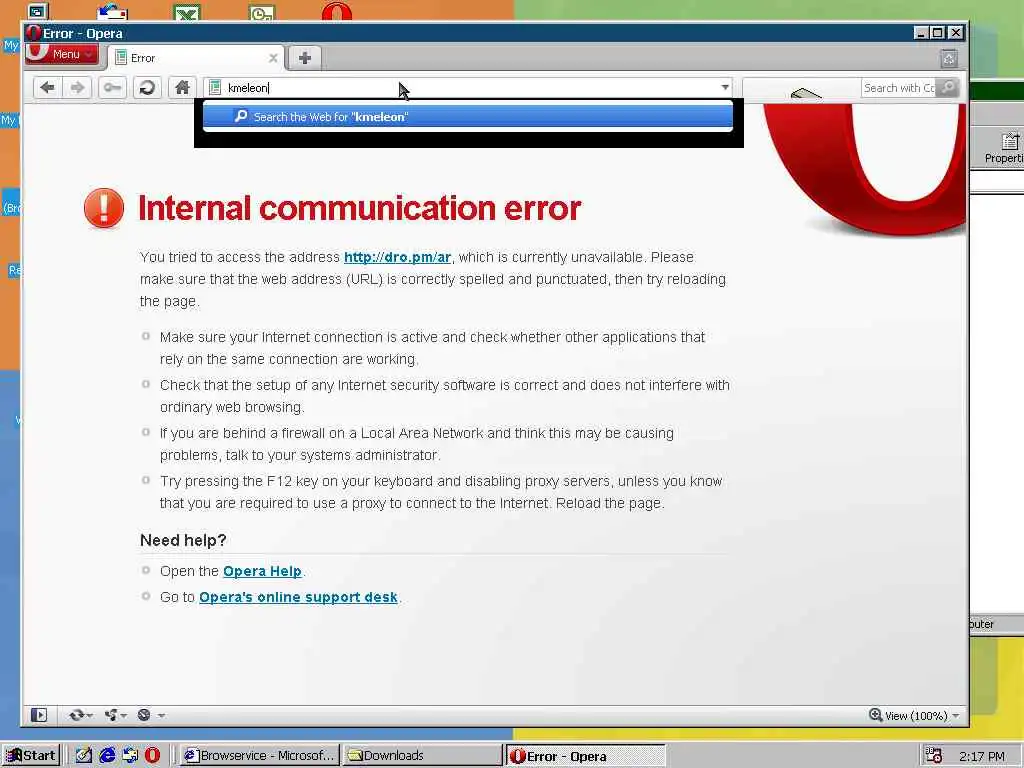Open the Windows Start button
This screenshot has height=768, width=1024.
pyautogui.click(x=31, y=756)
